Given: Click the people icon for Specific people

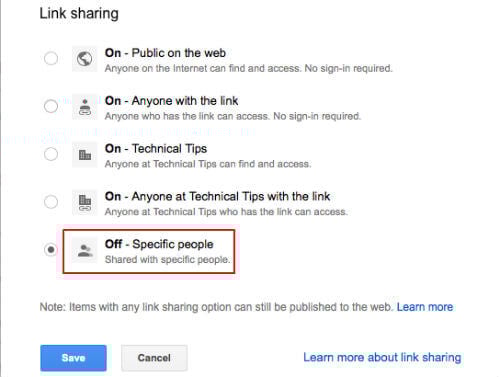Looking at the screenshot, I should (85, 250).
